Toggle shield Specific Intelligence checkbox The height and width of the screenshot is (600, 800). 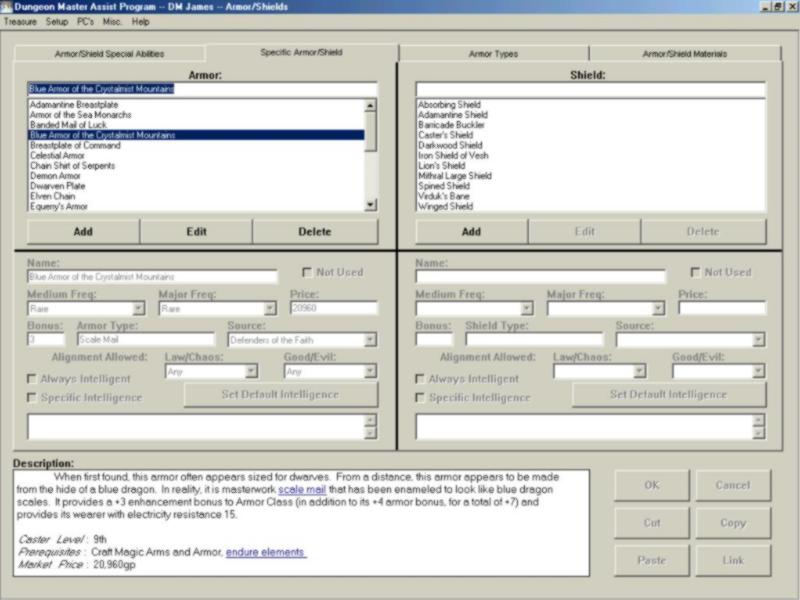coord(421,398)
